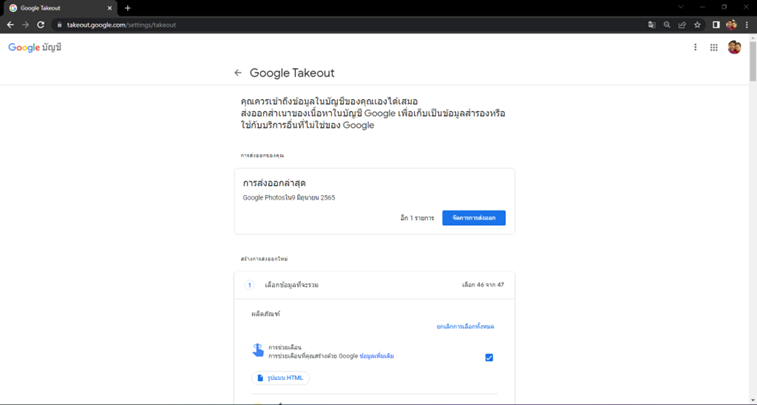Viewport: 757px width, 405px height.
Task: Open the page options three-dot menu
Action: (x=695, y=47)
